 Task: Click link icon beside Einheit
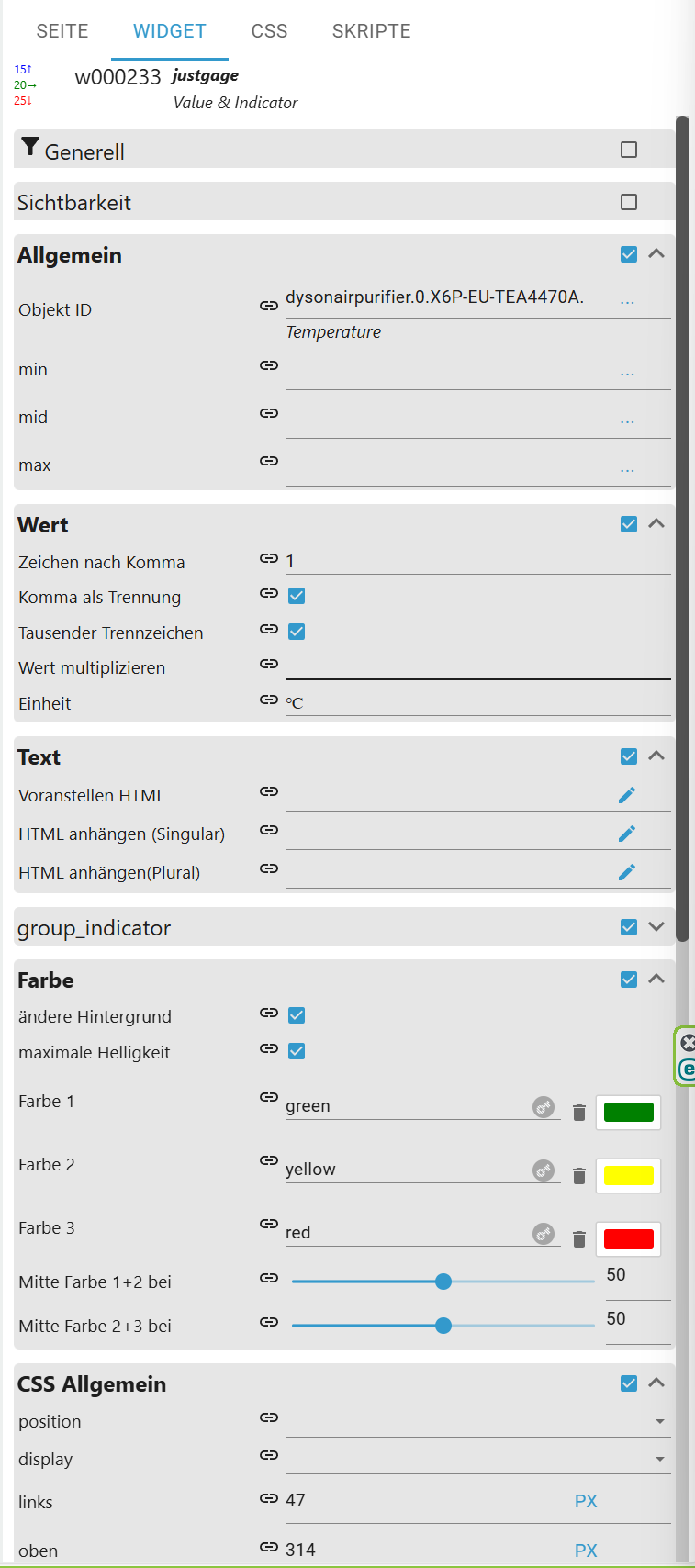point(268,700)
